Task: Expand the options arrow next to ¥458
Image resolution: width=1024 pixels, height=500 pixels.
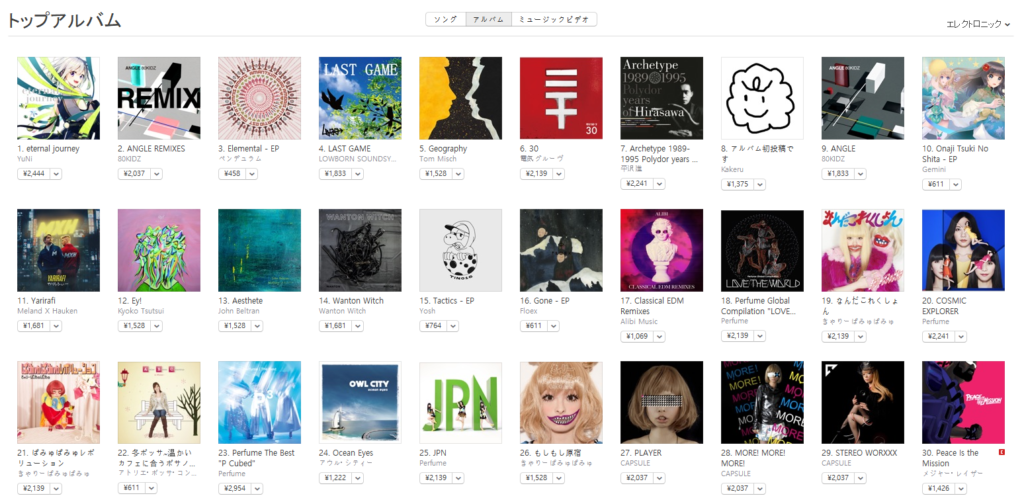Action: (x=251, y=174)
